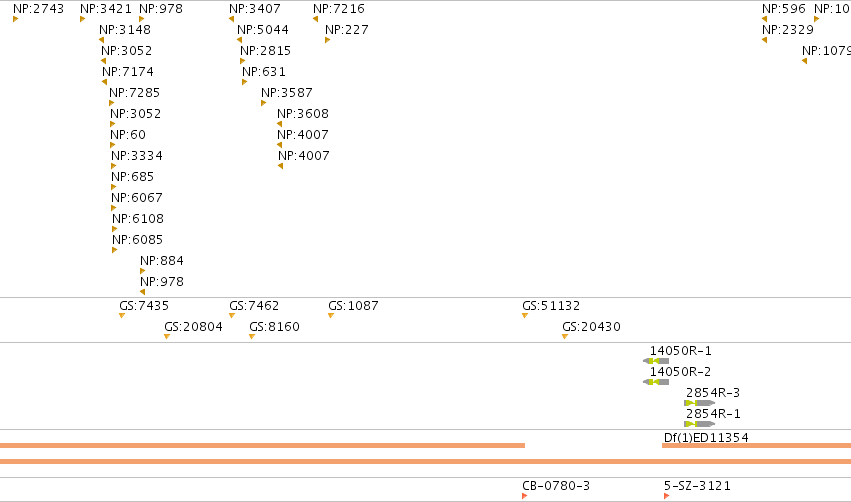
Task: Select the marker under NP:7216
Action: [316, 19]
